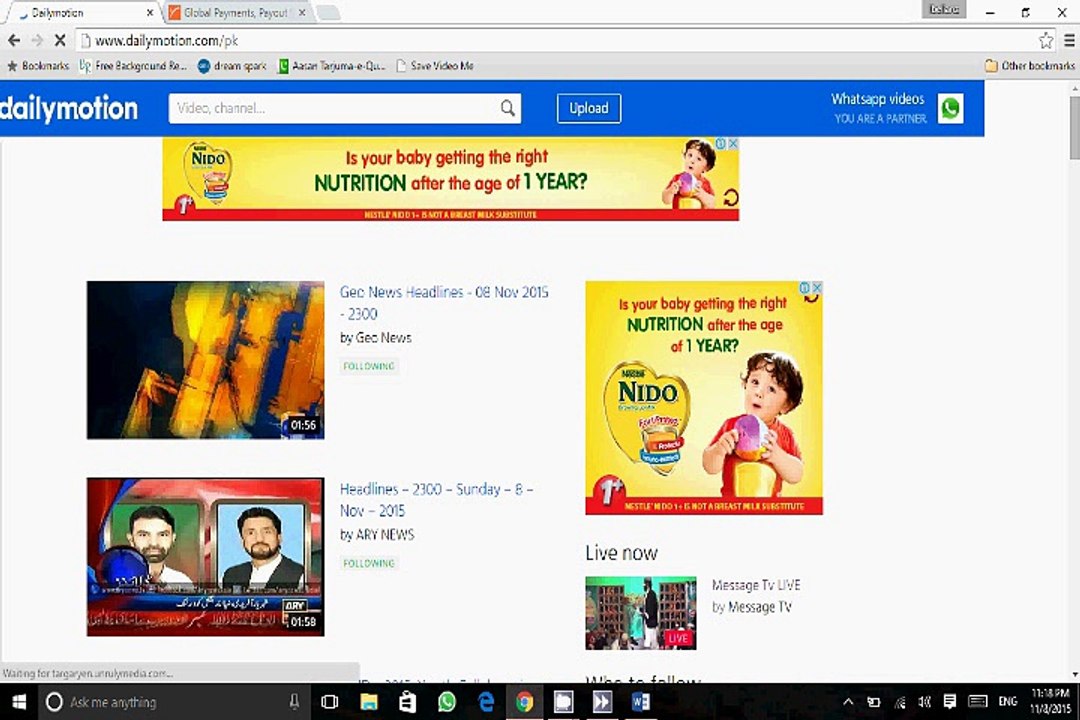Open File Explorer from the taskbar
The height and width of the screenshot is (720, 1080).
369,702
